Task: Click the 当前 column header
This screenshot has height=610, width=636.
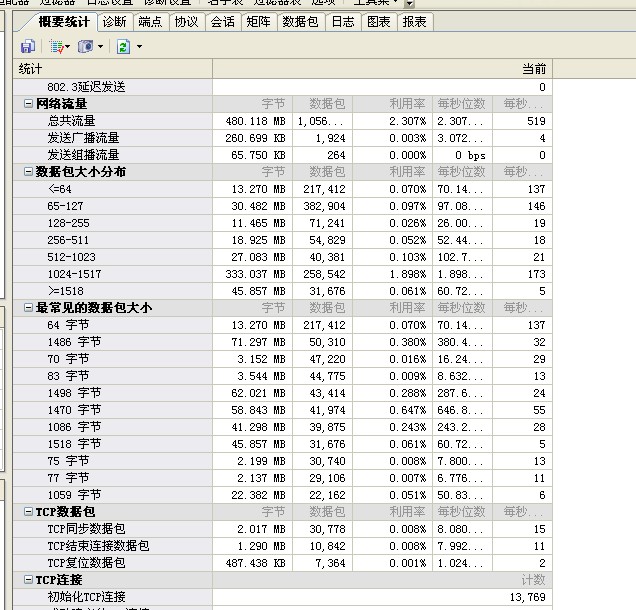Action: coord(382,69)
